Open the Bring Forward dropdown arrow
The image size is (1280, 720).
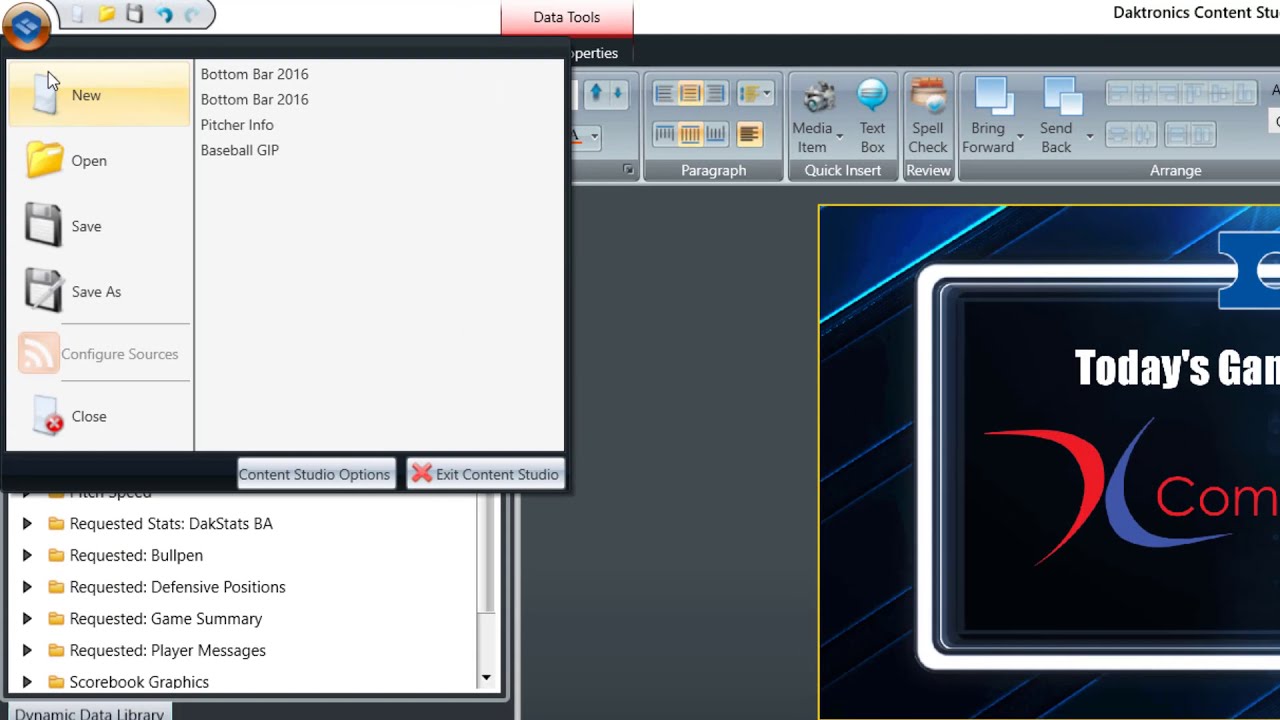[1020, 136]
